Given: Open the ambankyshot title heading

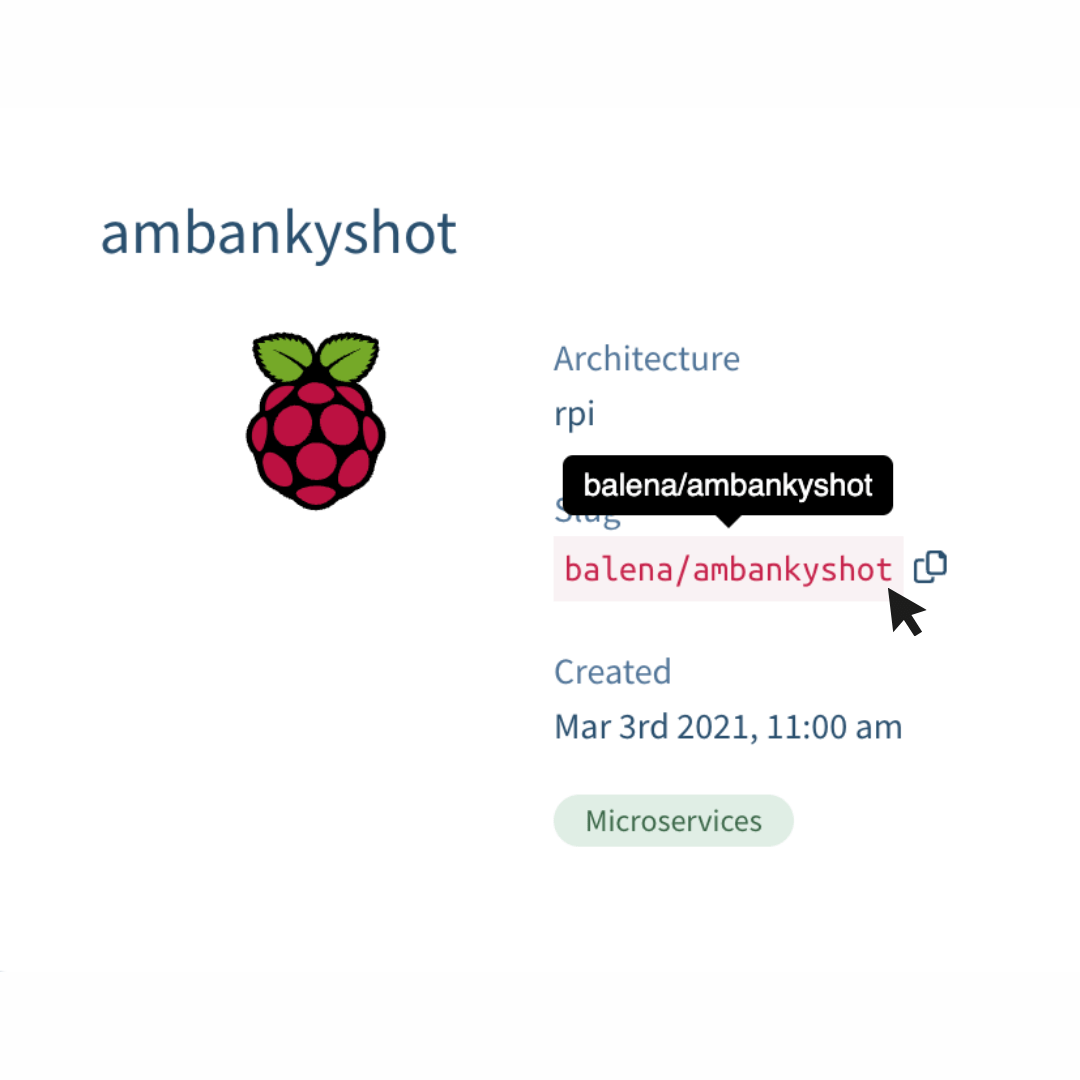Looking at the screenshot, I should 278,234.
